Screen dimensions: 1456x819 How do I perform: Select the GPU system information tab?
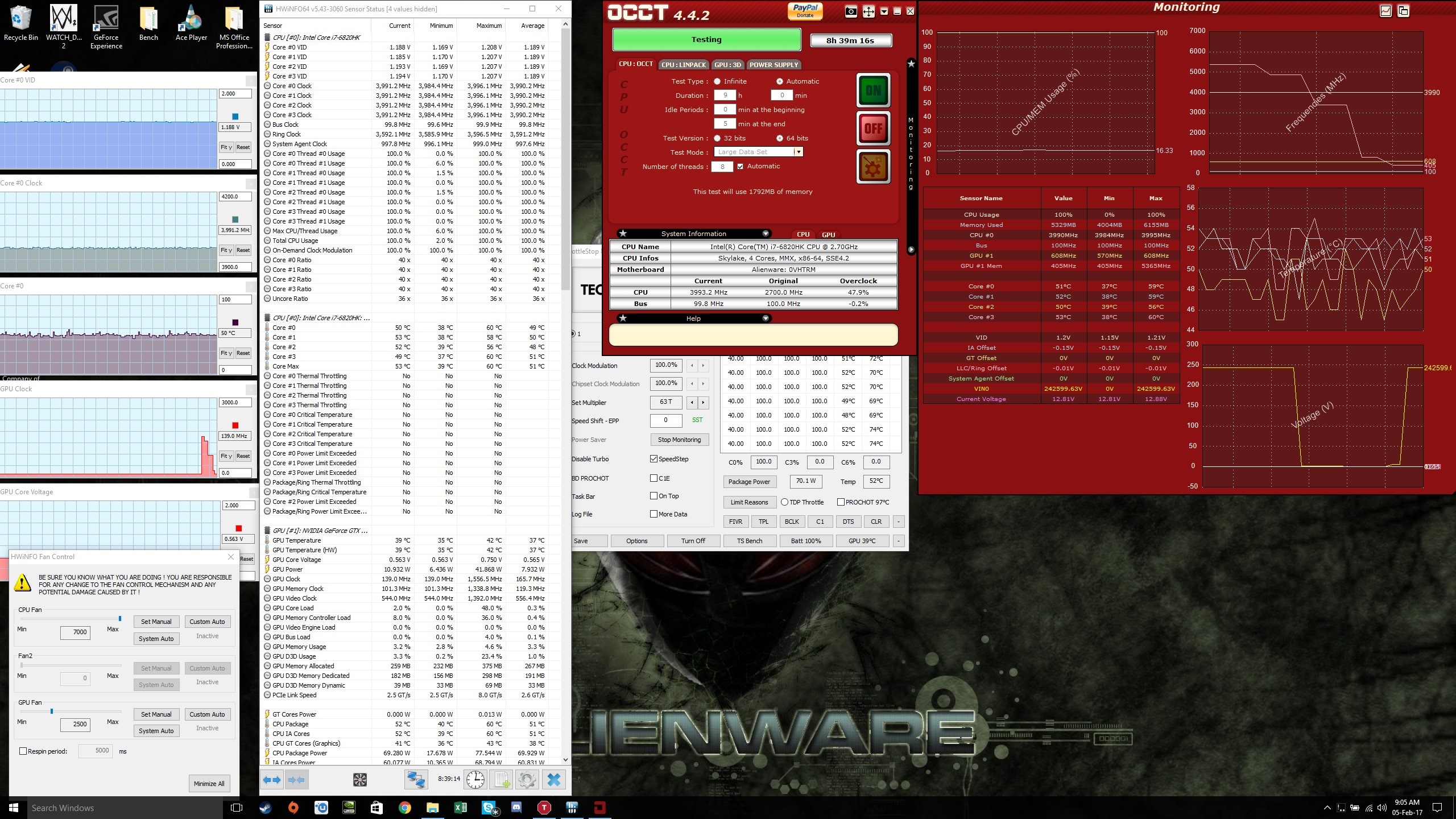829,234
